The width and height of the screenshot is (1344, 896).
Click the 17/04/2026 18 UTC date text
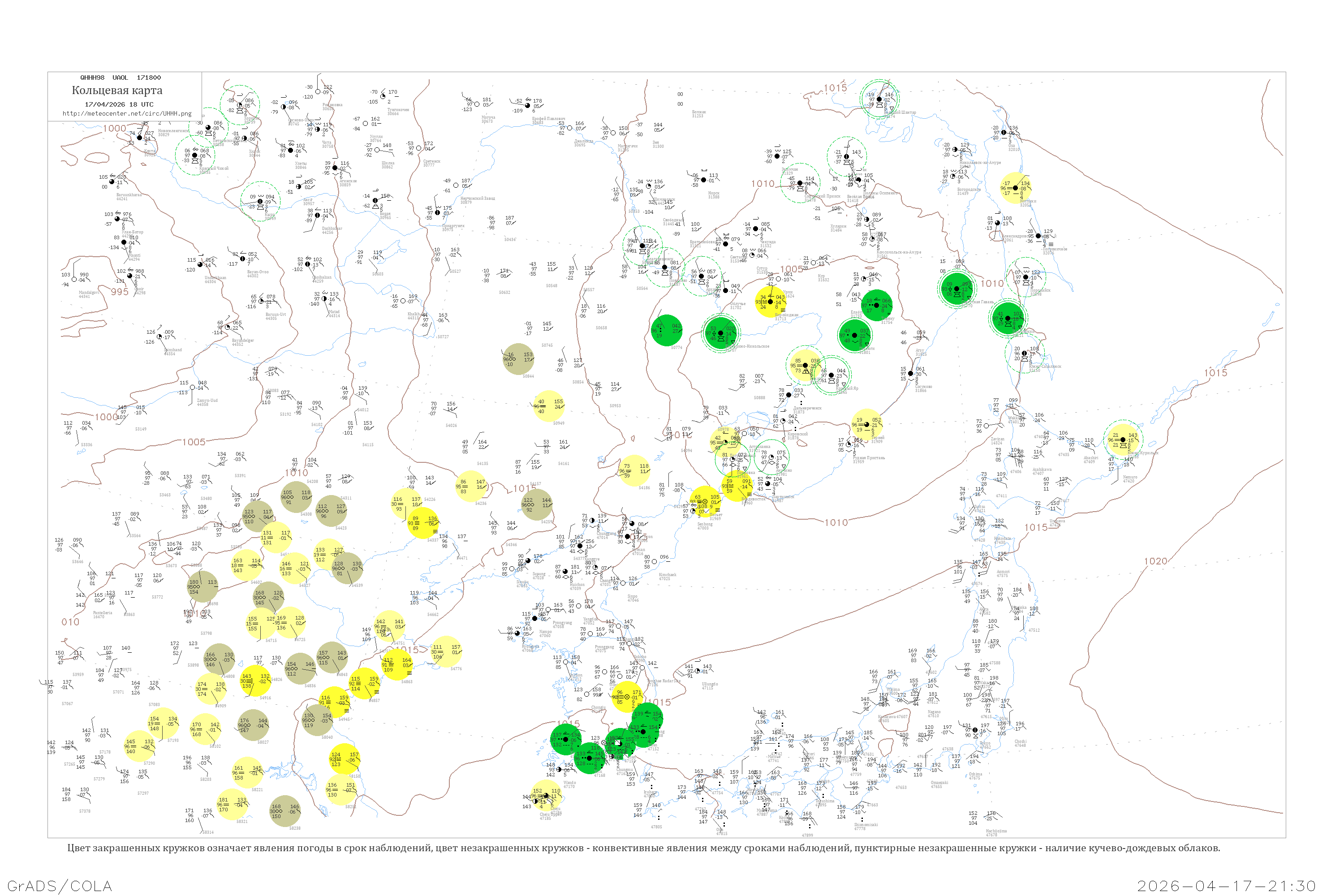pyautogui.click(x=119, y=104)
